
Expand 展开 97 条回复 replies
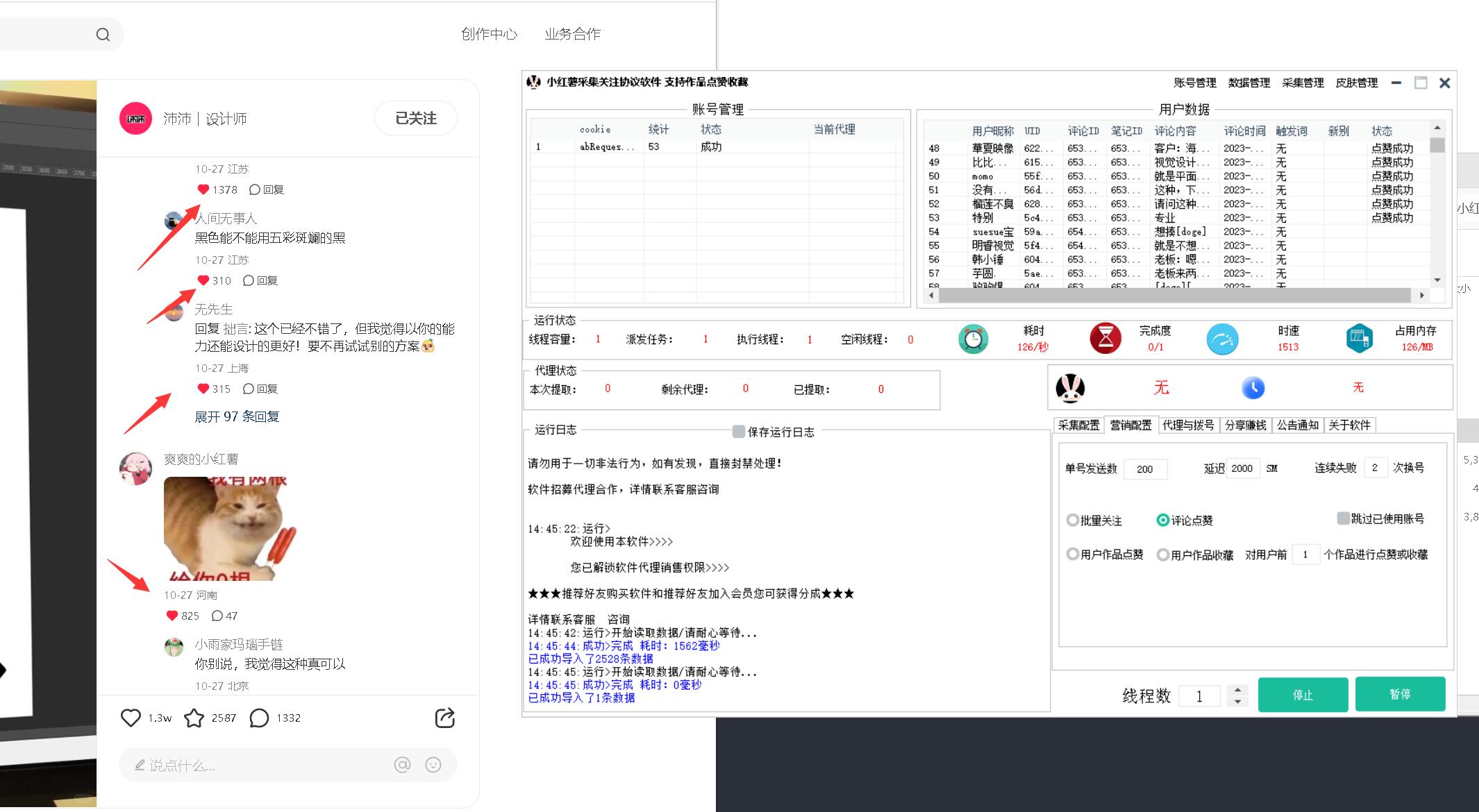tap(237, 416)
